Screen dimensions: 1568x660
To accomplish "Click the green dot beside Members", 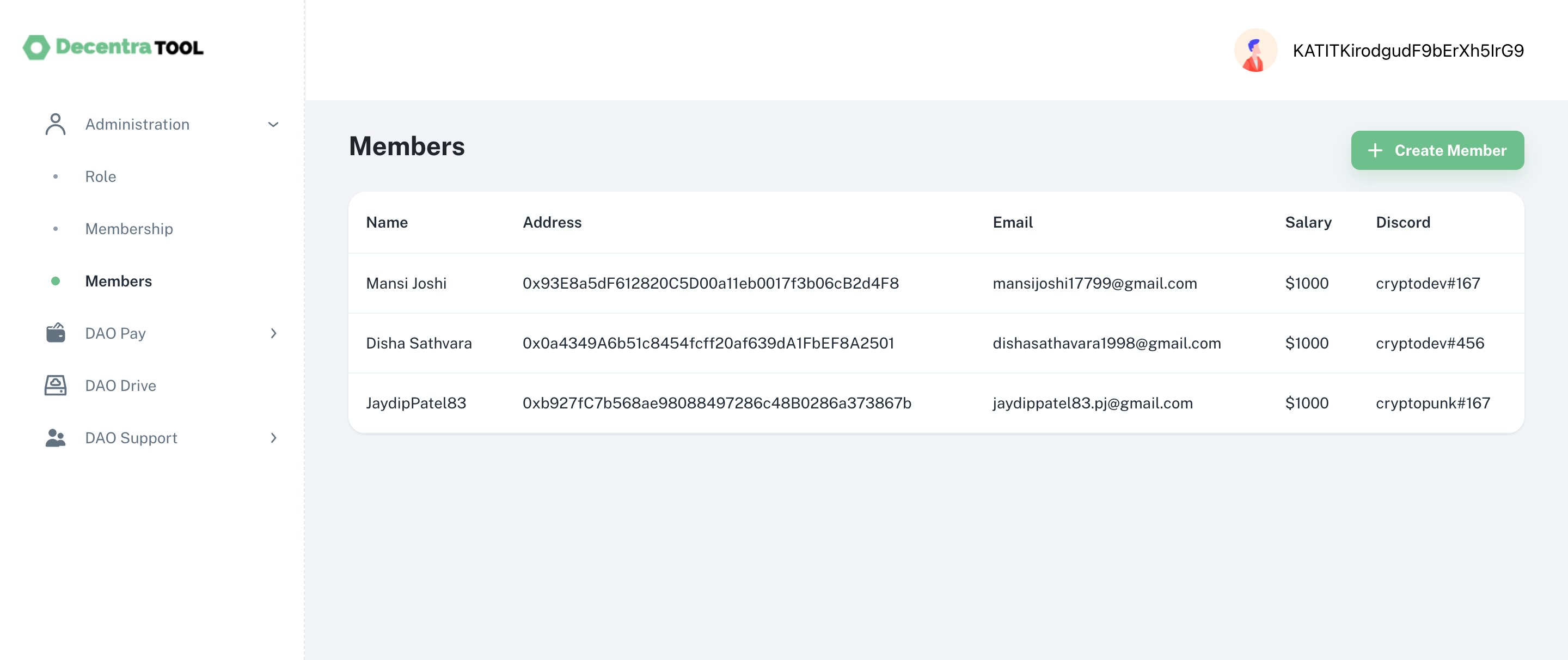I will [57, 282].
